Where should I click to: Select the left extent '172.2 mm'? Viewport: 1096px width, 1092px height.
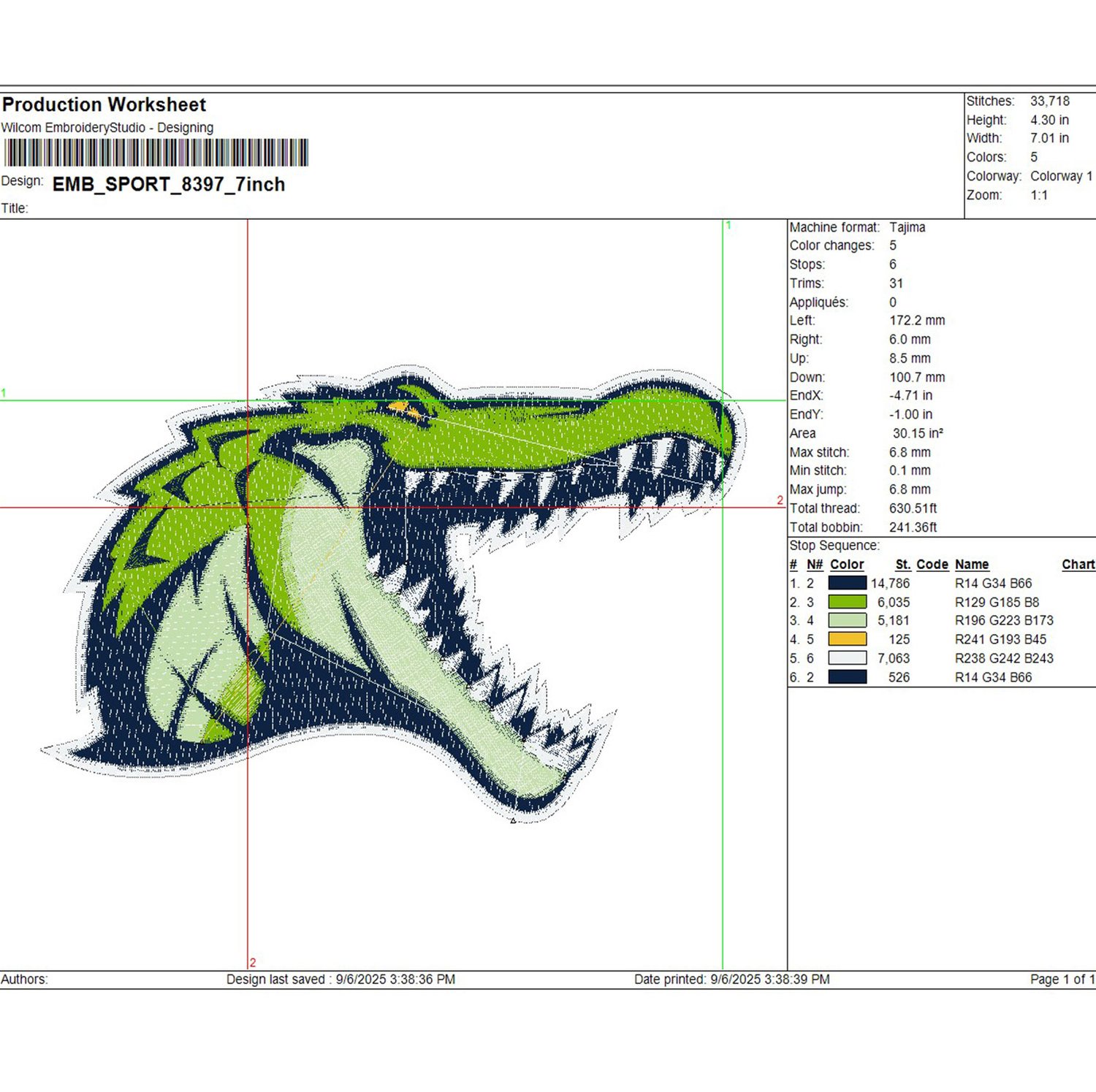917,321
